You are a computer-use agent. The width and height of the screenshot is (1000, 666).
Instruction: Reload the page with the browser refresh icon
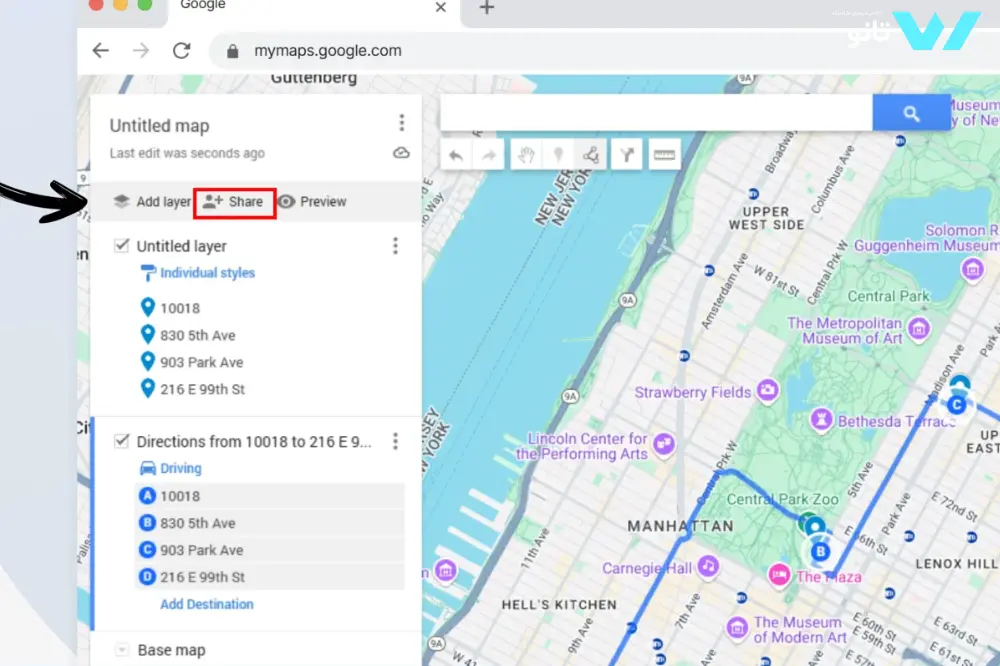click(181, 50)
